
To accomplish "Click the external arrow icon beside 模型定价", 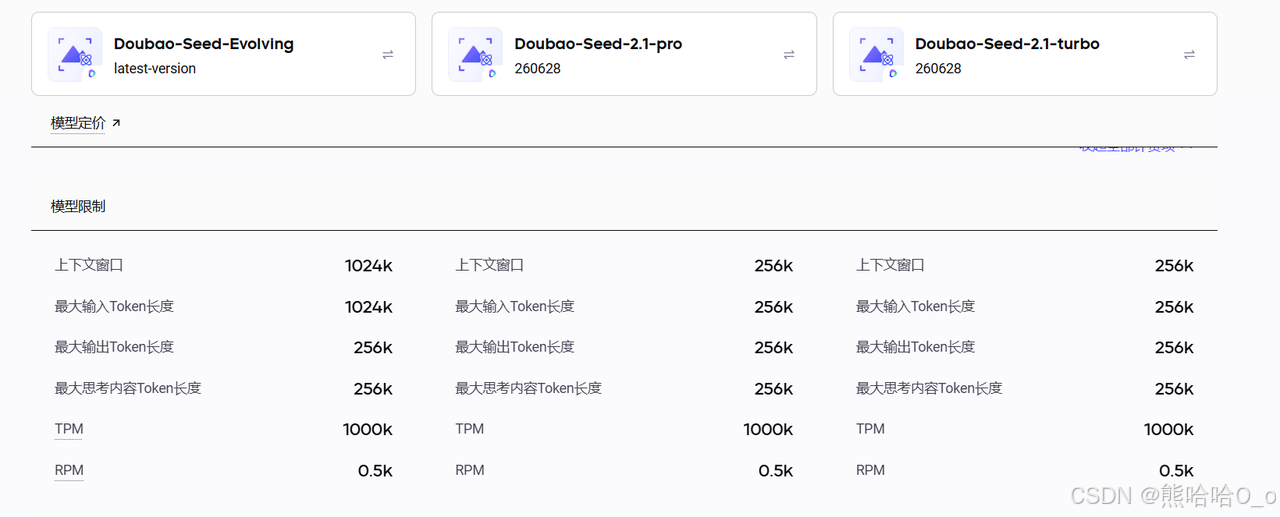I will coord(116,123).
